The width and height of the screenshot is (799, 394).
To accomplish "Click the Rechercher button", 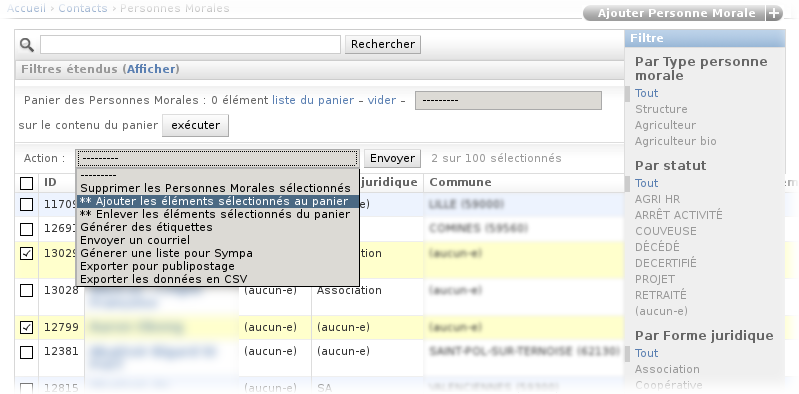I will pyautogui.click(x=383, y=44).
